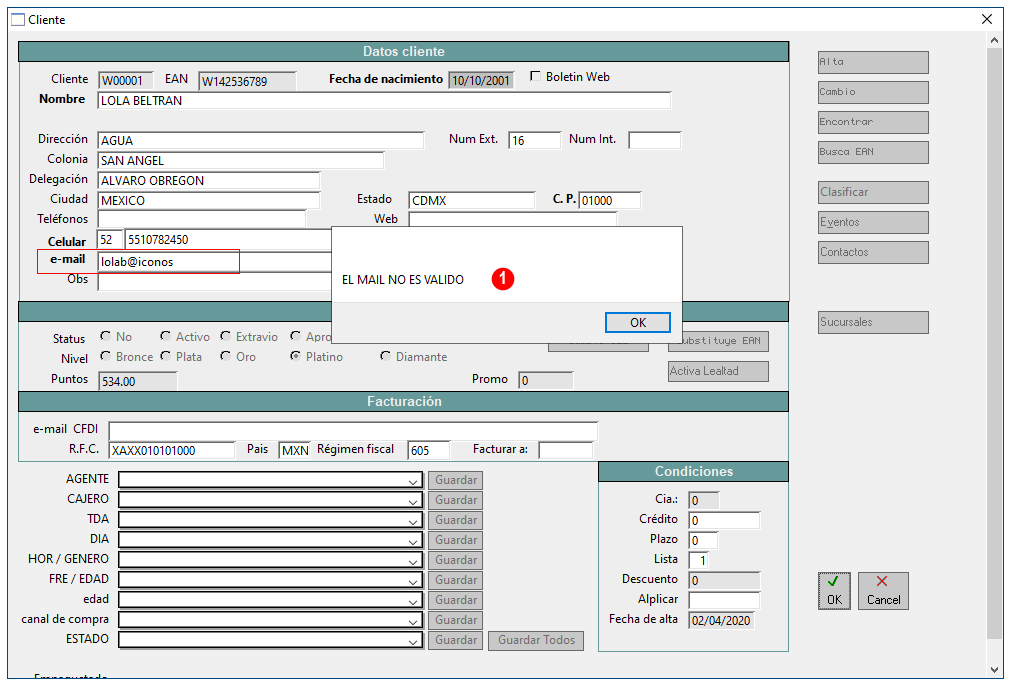Screen dimensions: 1011x685
Task: Toggle the Boletin Web checkbox
Action: [535, 76]
